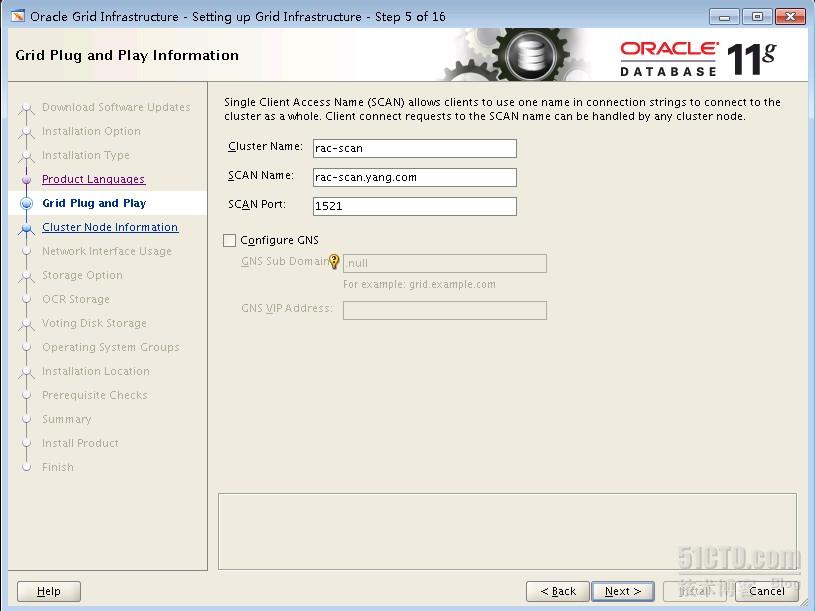Click the Network Interface Usage step
Image resolution: width=815 pixels, height=611 pixels.
tap(107, 251)
